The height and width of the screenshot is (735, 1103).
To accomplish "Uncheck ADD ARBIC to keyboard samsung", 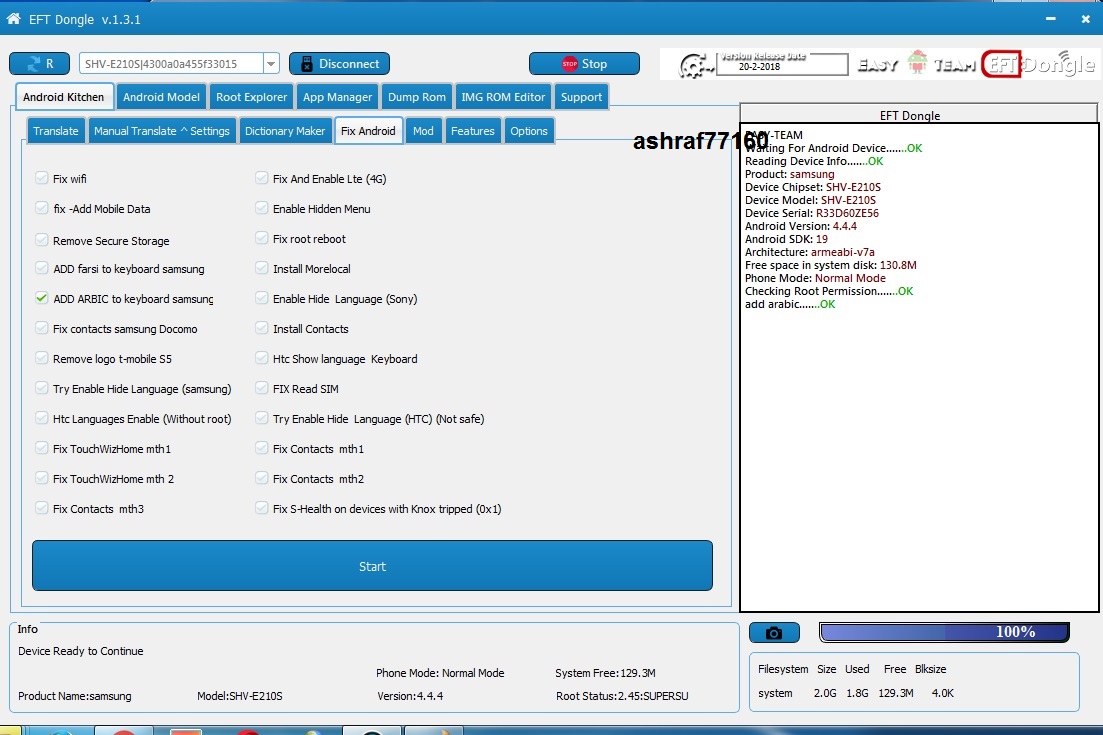I will point(42,298).
